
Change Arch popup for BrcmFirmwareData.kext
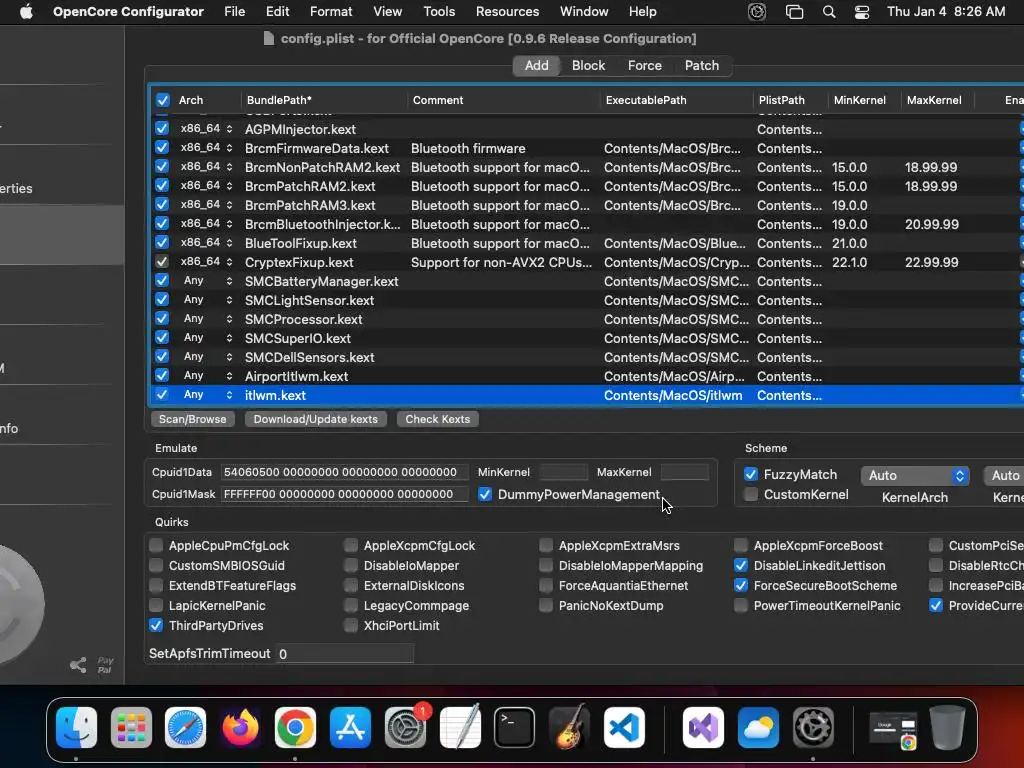206,148
